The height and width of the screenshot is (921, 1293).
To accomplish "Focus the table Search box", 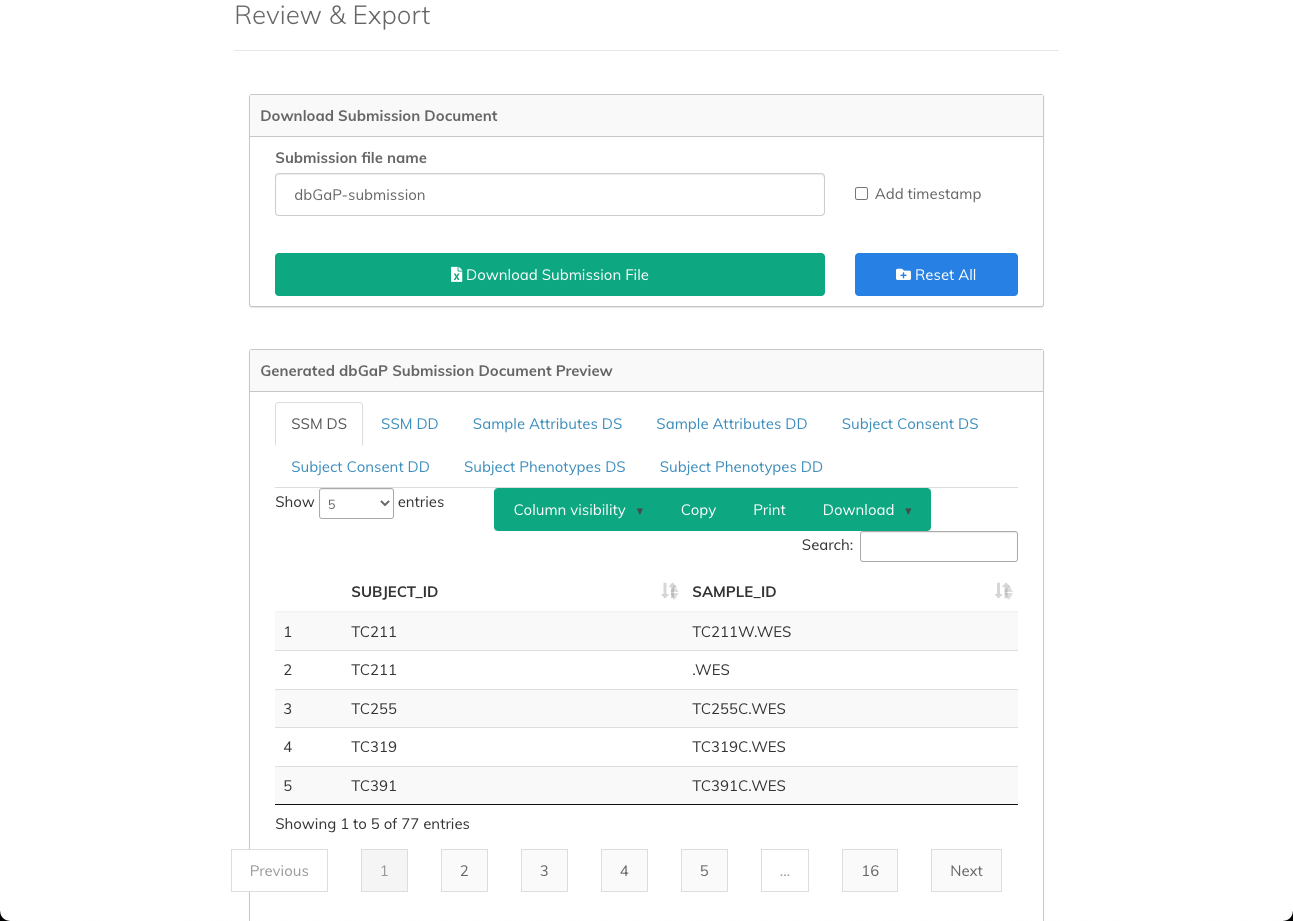I will (x=939, y=546).
